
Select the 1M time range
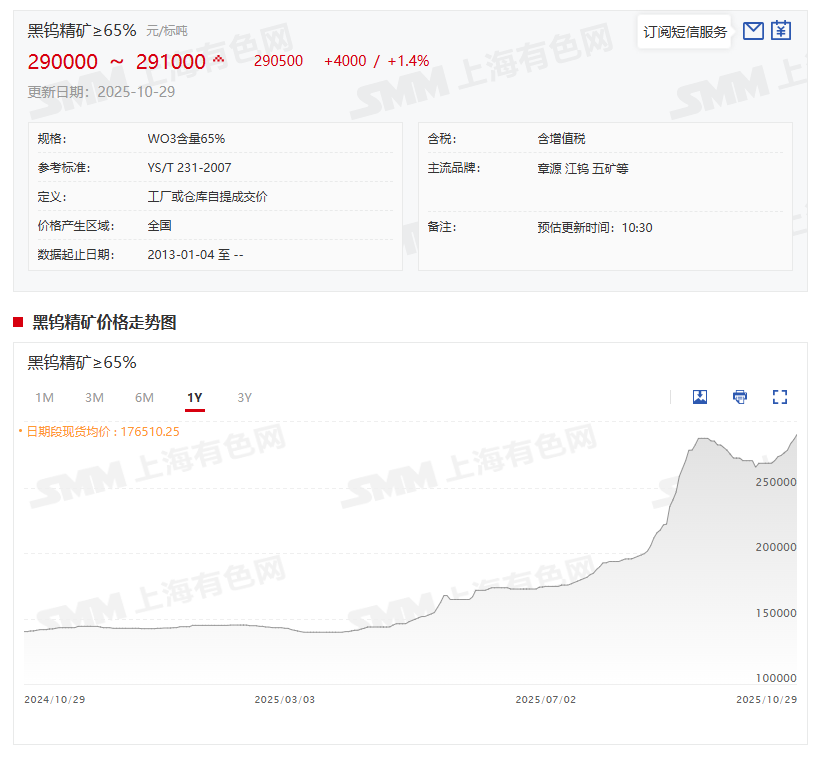point(44,398)
